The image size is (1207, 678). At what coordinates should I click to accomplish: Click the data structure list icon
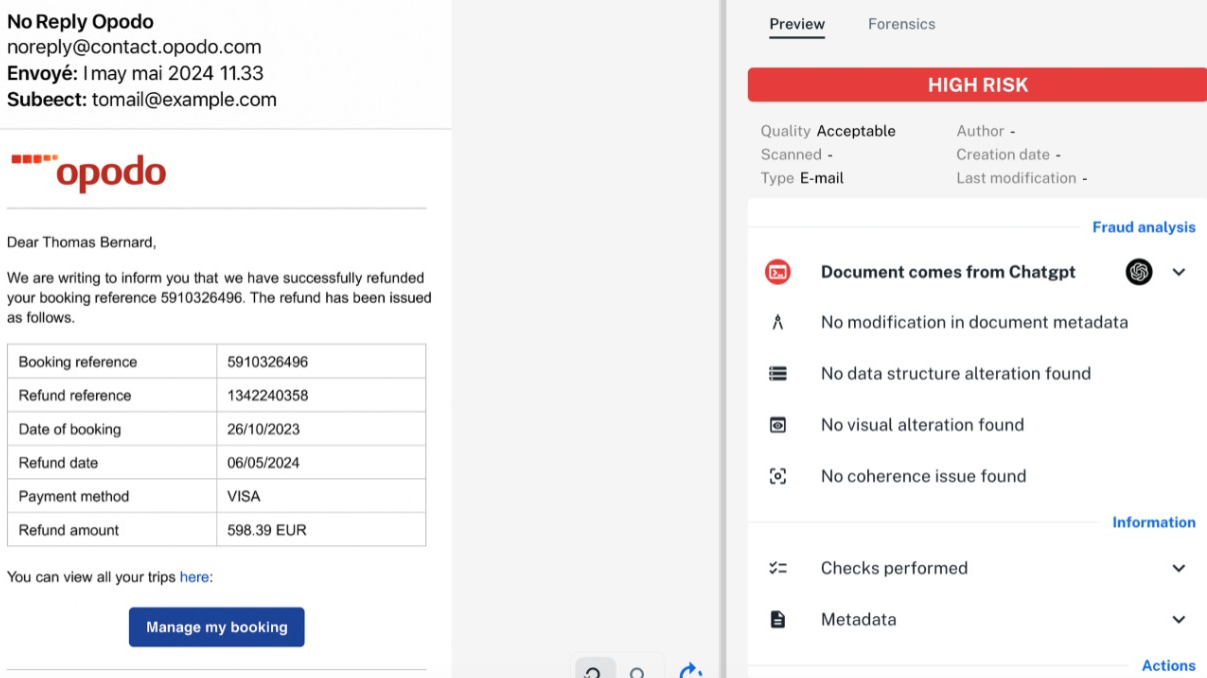pyautogui.click(x=778, y=374)
